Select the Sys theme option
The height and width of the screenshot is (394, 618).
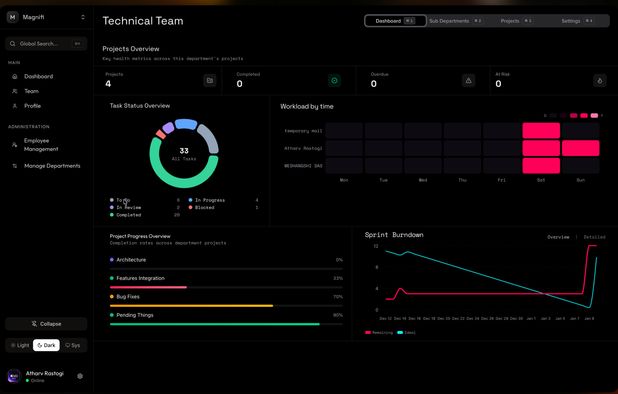pos(73,345)
